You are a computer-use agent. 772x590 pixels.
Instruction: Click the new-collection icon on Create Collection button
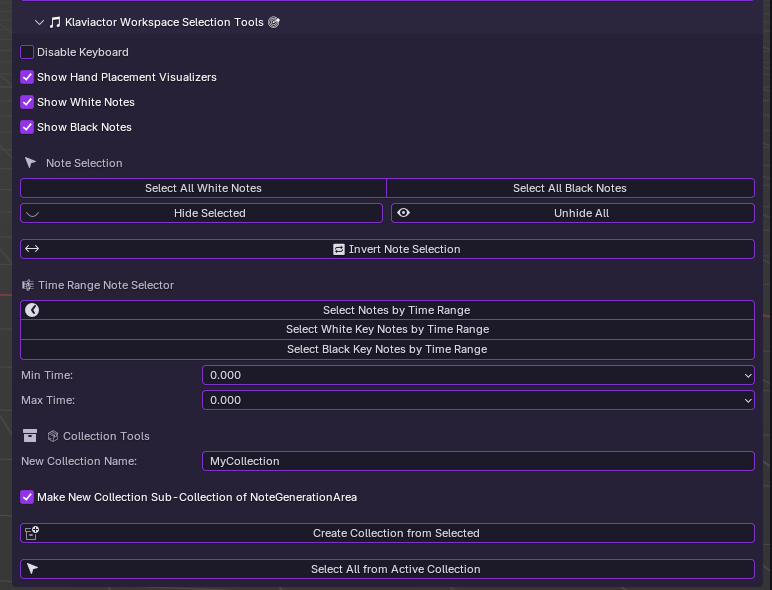(32, 533)
